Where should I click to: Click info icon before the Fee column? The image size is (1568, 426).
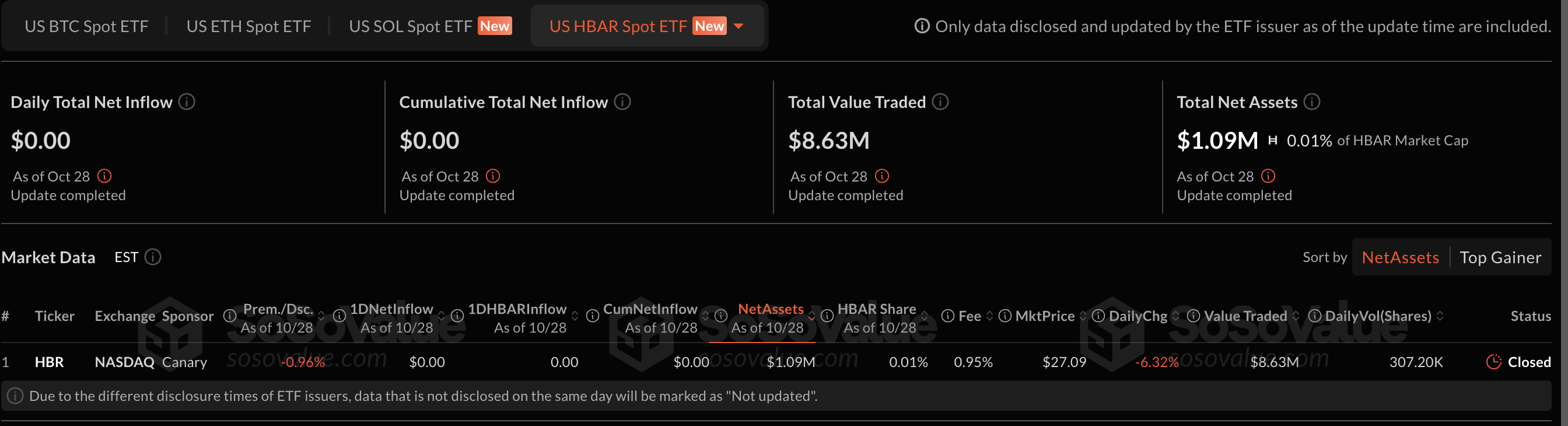[948, 316]
